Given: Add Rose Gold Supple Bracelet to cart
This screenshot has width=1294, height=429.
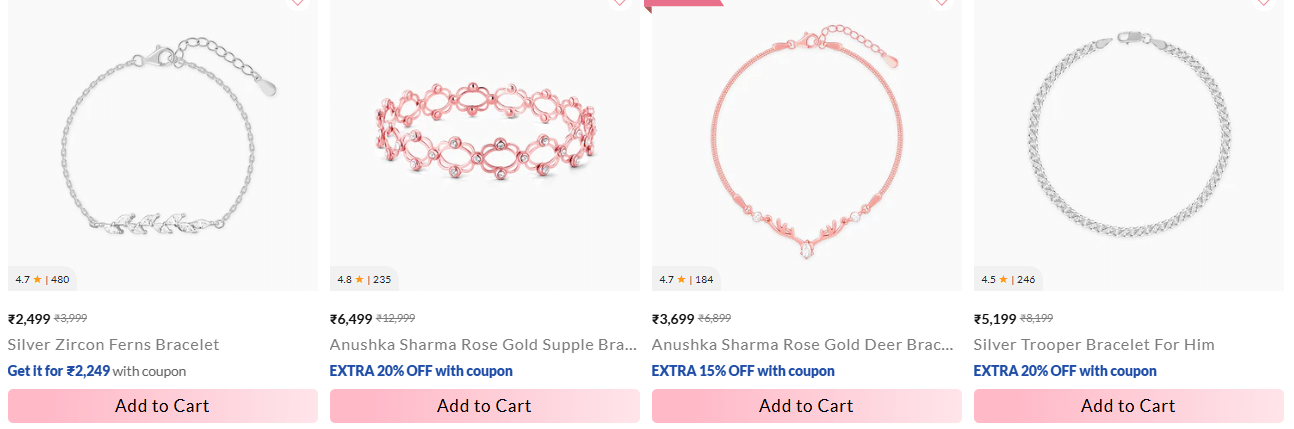Looking at the screenshot, I should (485, 406).
